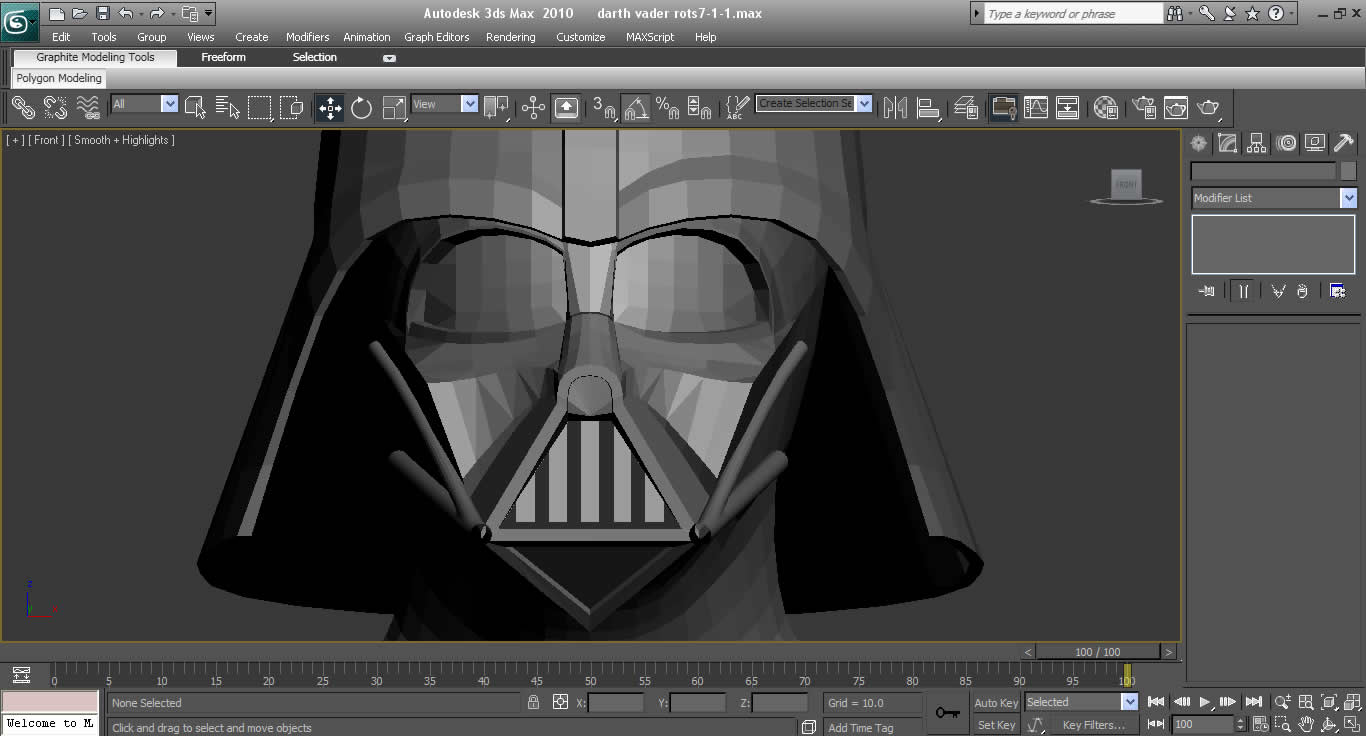The height and width of the screenshot is (736, 1366).
Task: Switch to Display command panel tab
Action: pos(1315,143)
